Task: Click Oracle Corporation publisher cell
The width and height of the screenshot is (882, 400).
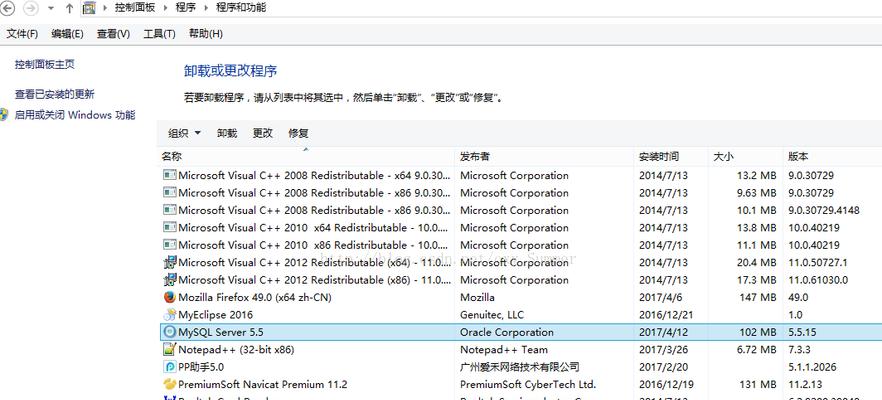Action: pyautogui.click(x=507, y=332)
